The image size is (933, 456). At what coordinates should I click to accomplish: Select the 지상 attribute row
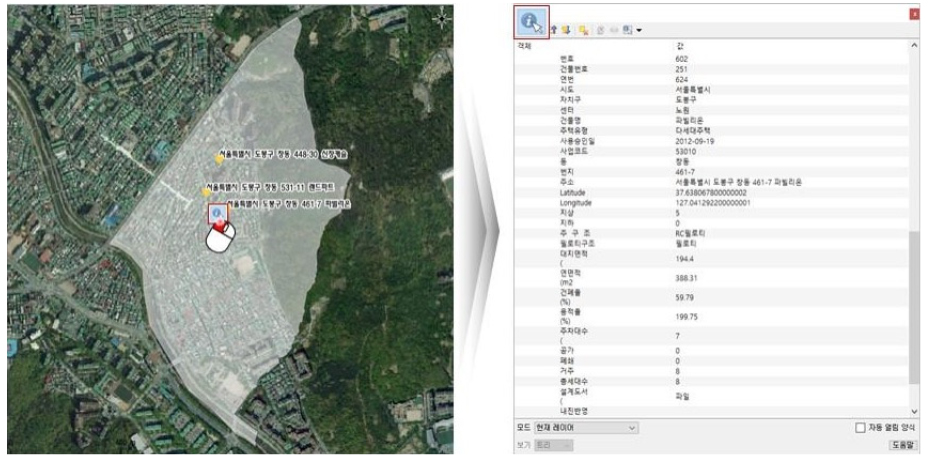[x=711, y=213]
